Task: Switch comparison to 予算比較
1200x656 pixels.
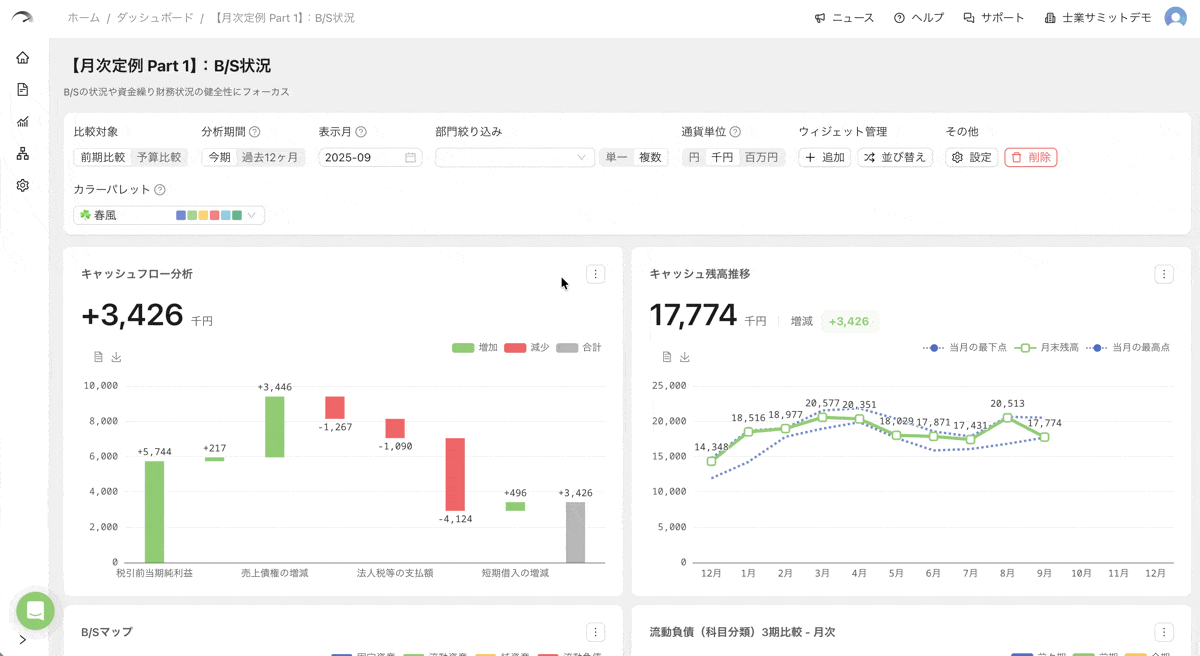Action: [x=159, y=157]
